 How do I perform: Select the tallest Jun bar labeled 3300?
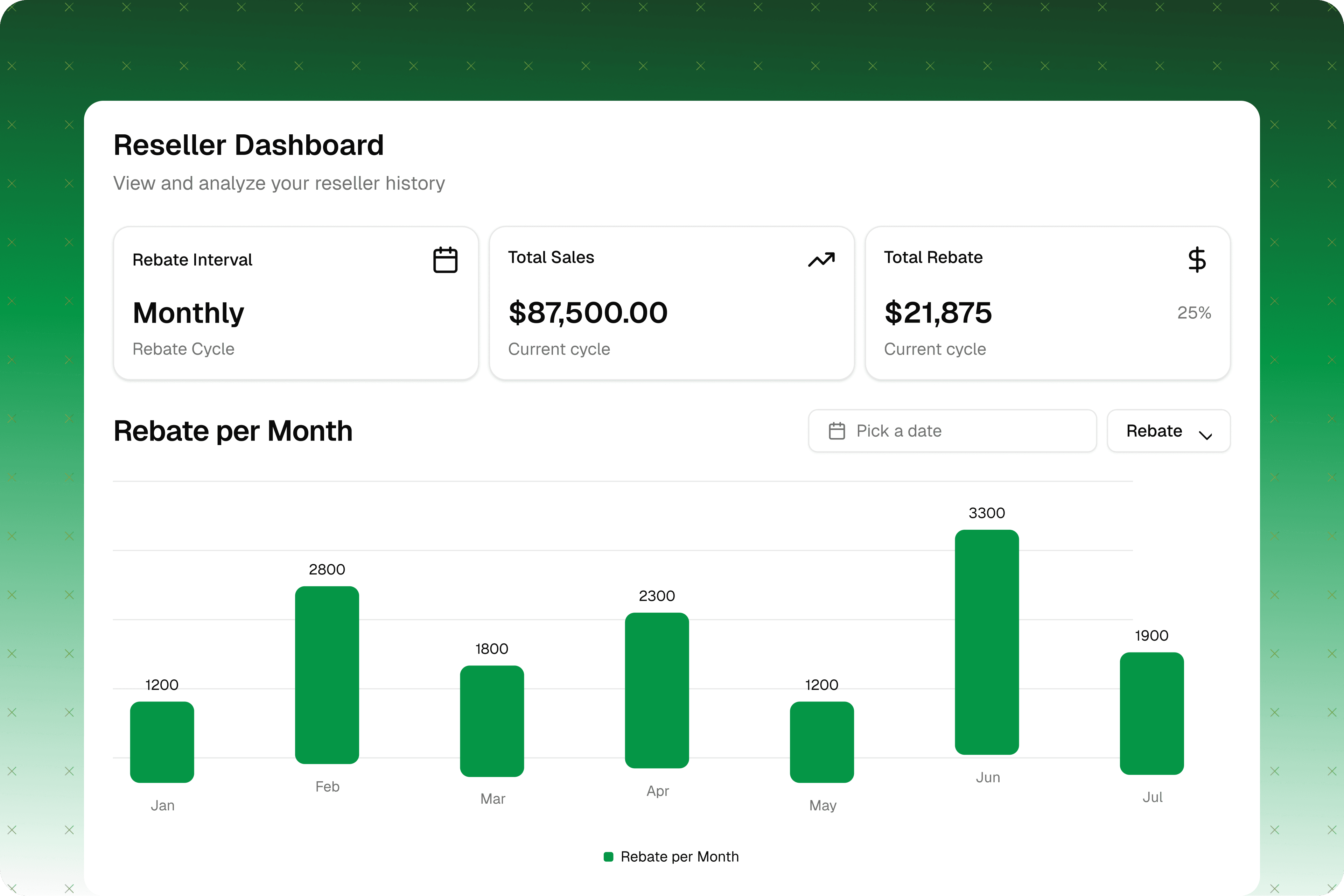(x=987, y=642)
